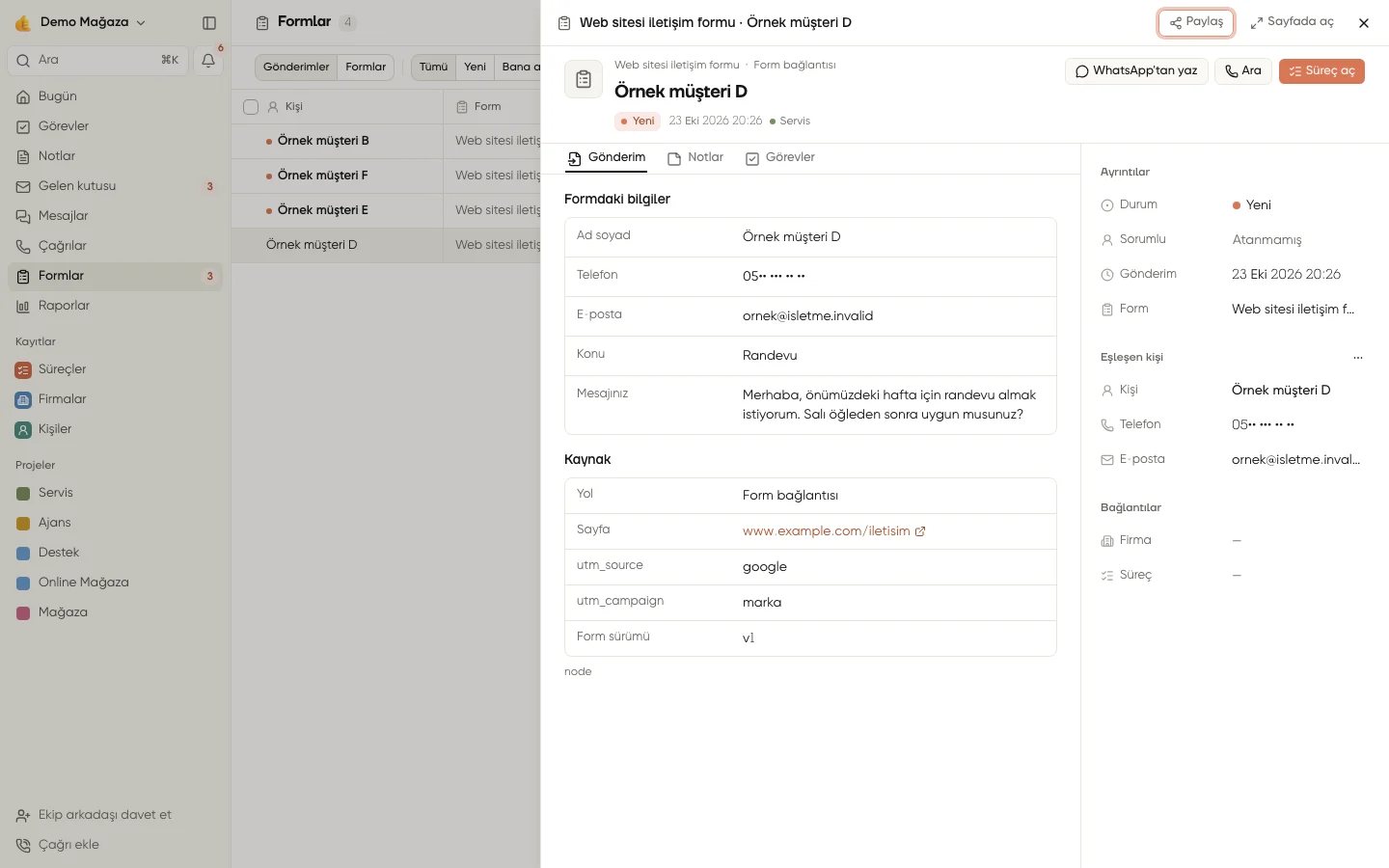Viewport: 1389px width, 868px height.
Task: Open the Demo Mağaza workspace dropdown
Action: 83,22
